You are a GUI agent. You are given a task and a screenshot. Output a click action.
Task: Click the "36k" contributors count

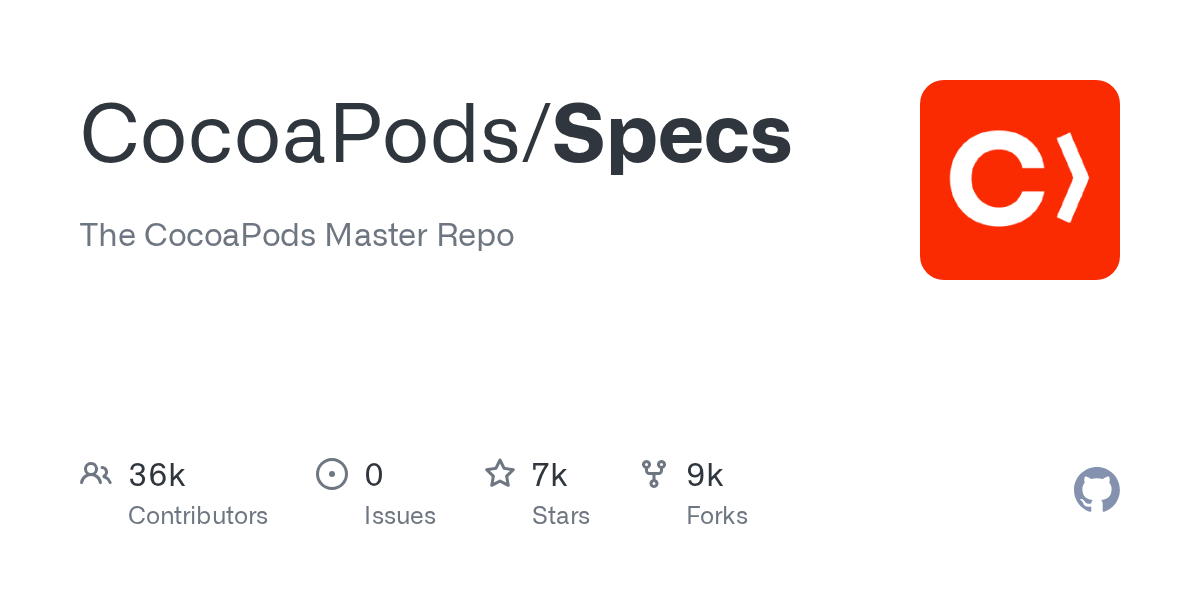[157, 475]
